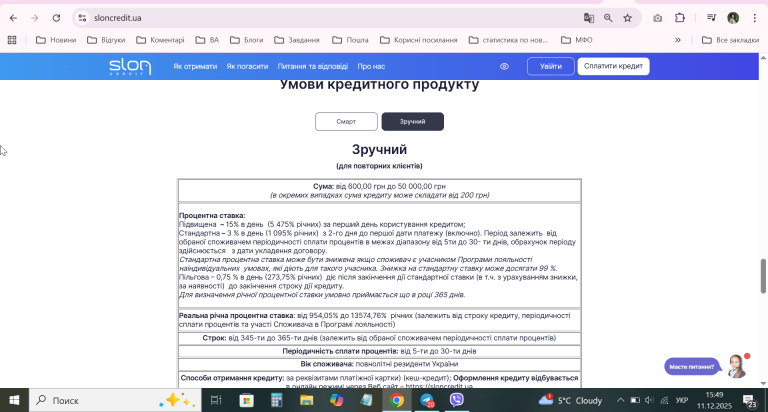
Task: Click the Windows Поиск search box
Action: point(115,400)
